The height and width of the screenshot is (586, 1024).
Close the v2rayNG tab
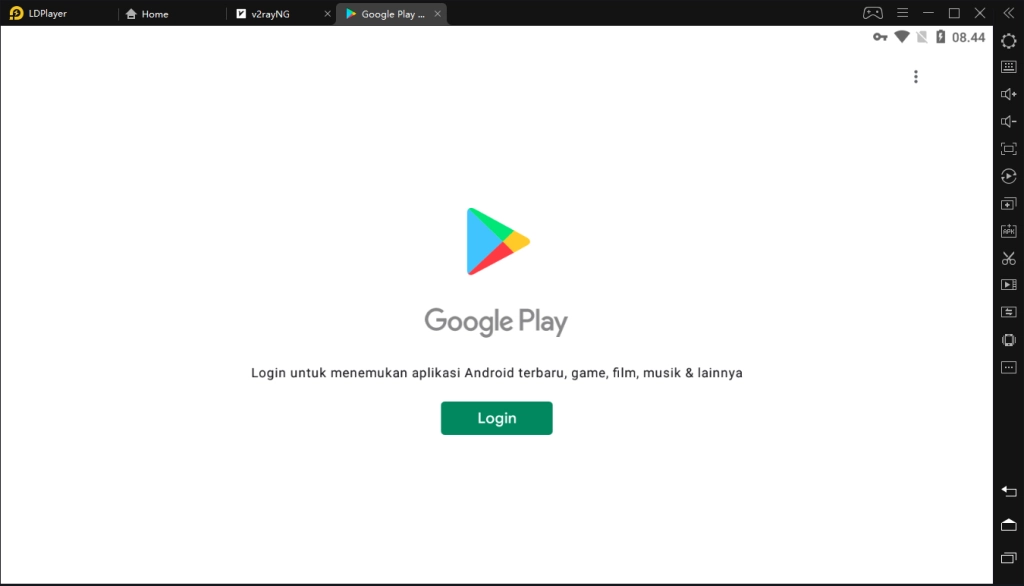[327, 14]
